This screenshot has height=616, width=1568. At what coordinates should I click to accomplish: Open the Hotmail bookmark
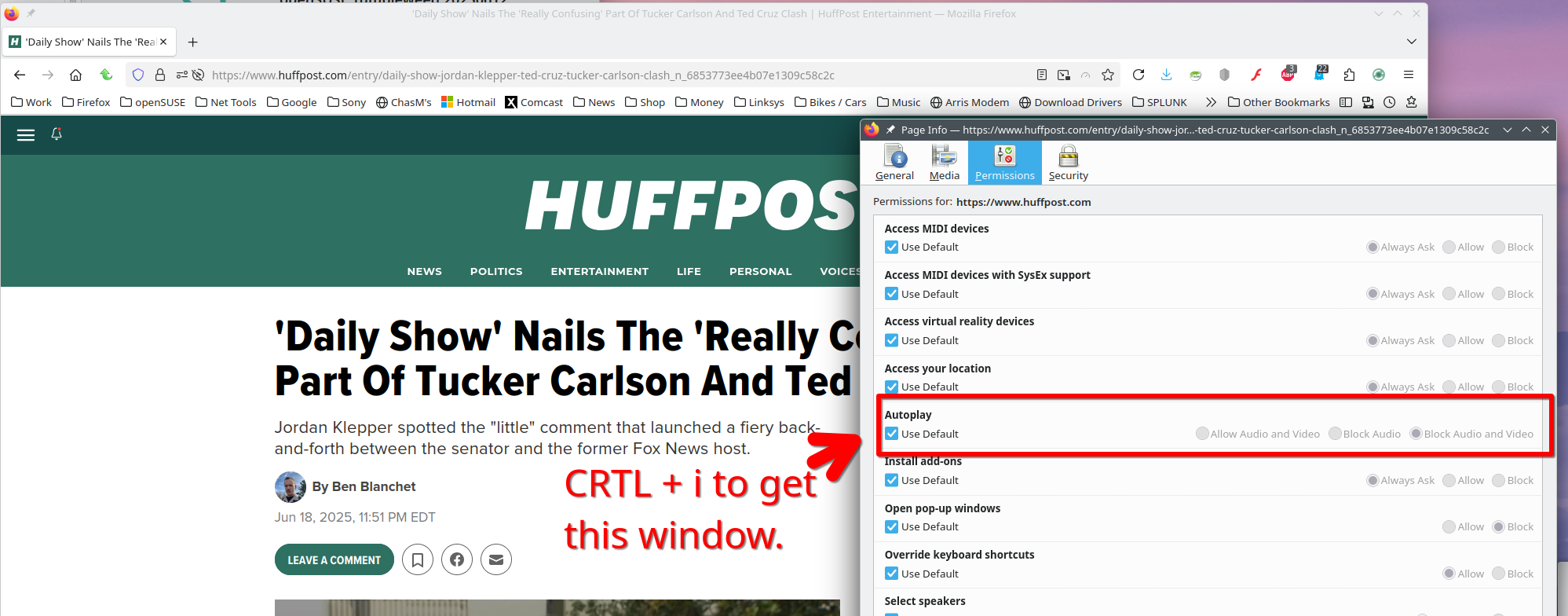click(x=469, y=102)
